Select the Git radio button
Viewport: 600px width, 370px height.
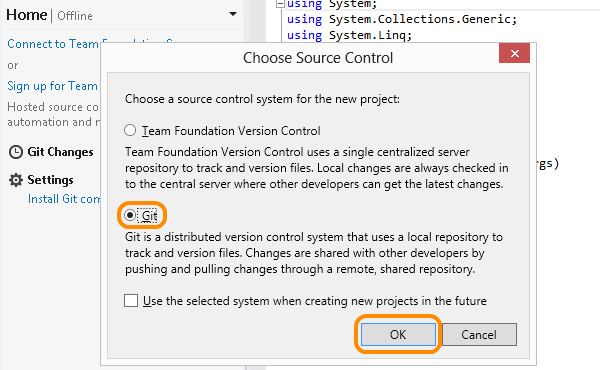pos(130,215)
